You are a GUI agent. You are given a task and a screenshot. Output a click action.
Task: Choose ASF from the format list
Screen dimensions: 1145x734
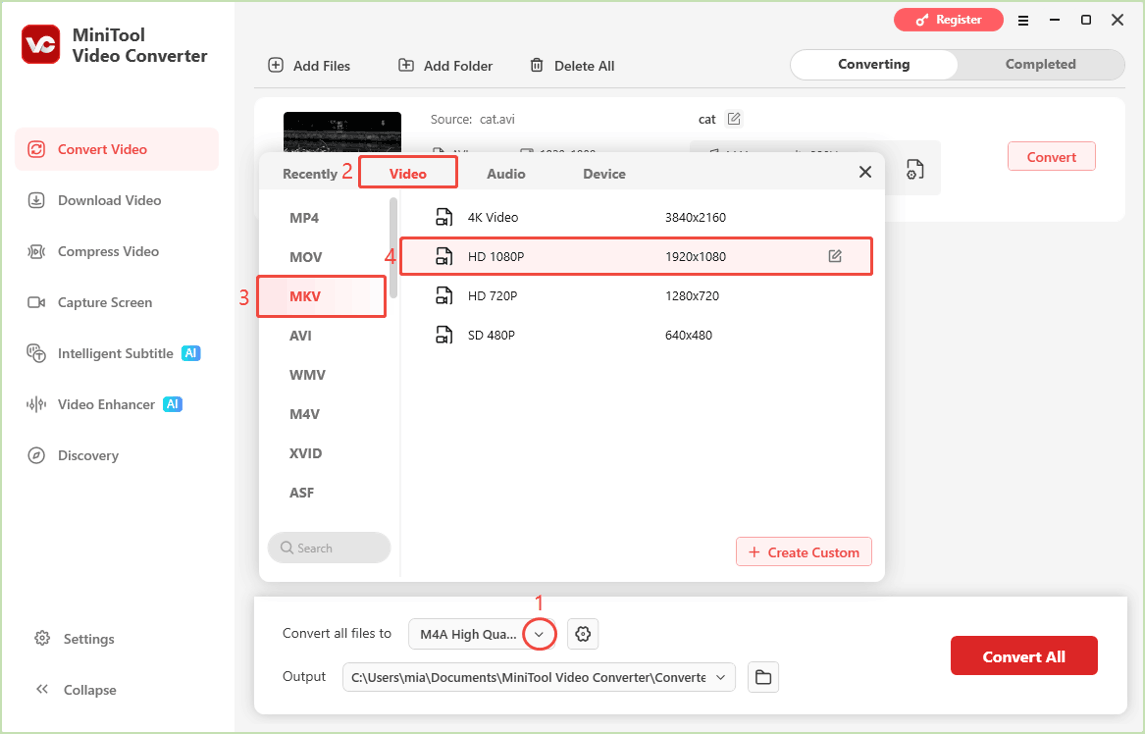point(302,493)
